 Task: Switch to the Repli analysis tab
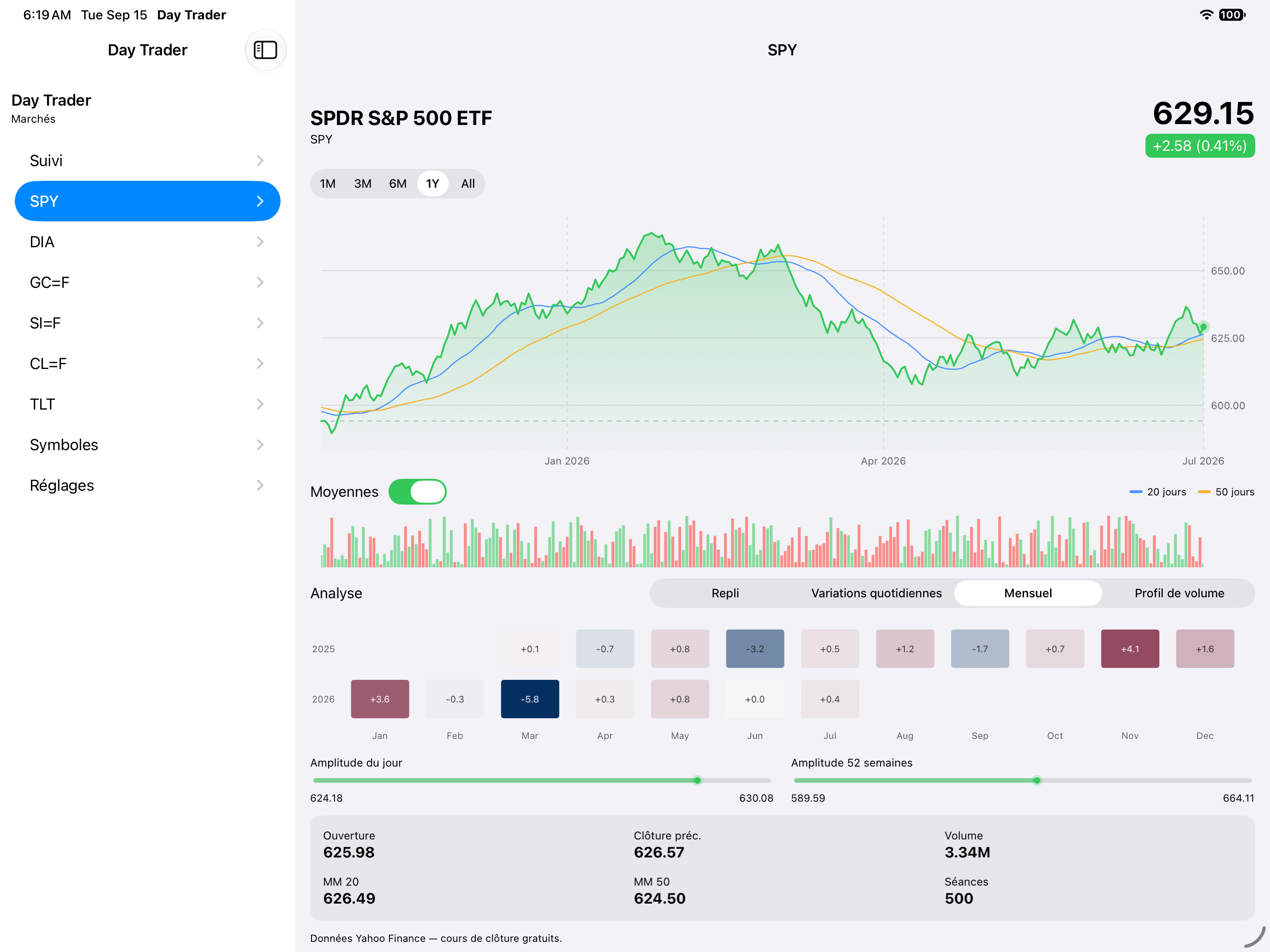click(x=725, y=593)
